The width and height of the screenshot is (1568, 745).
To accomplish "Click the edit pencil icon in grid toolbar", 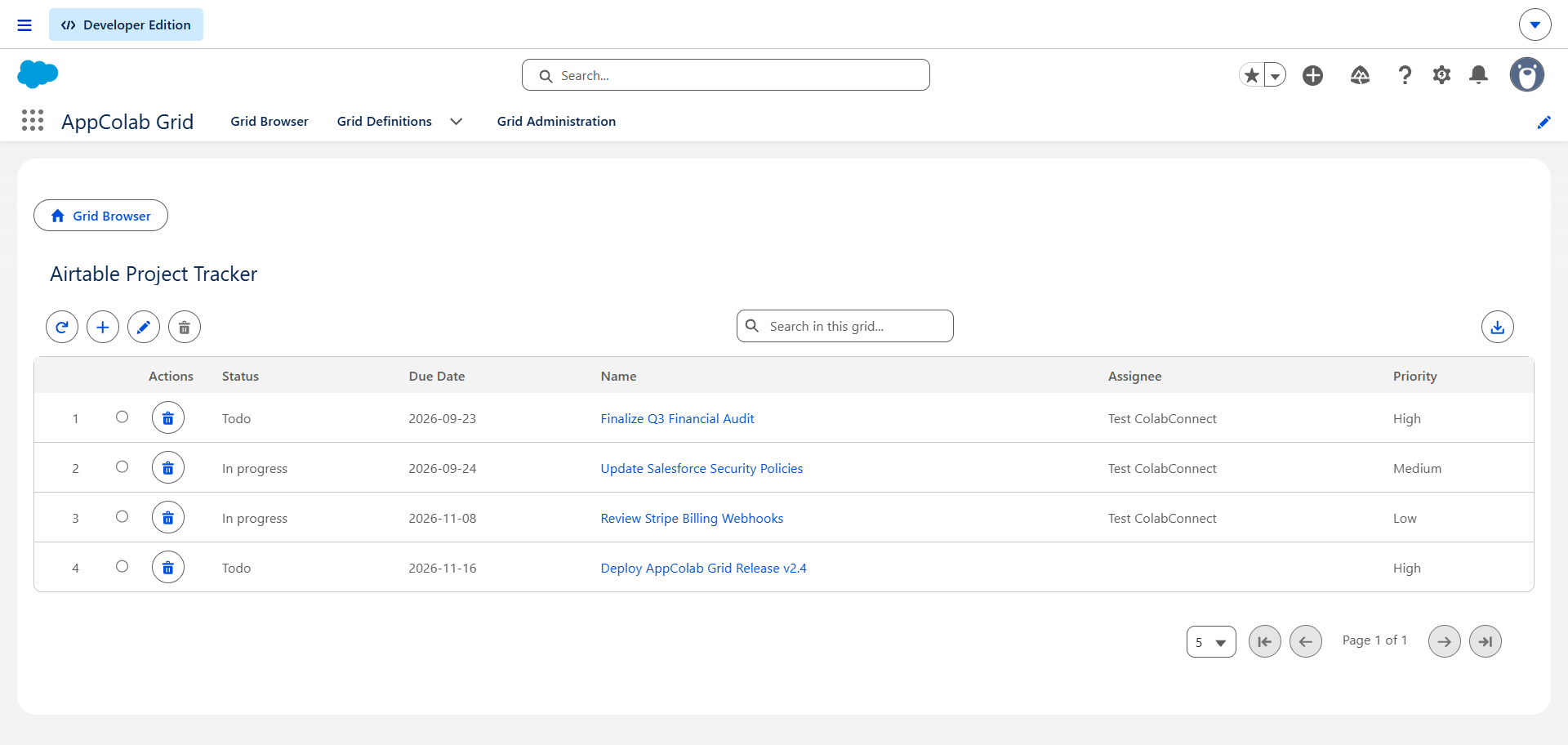I will tap(144, 327).
